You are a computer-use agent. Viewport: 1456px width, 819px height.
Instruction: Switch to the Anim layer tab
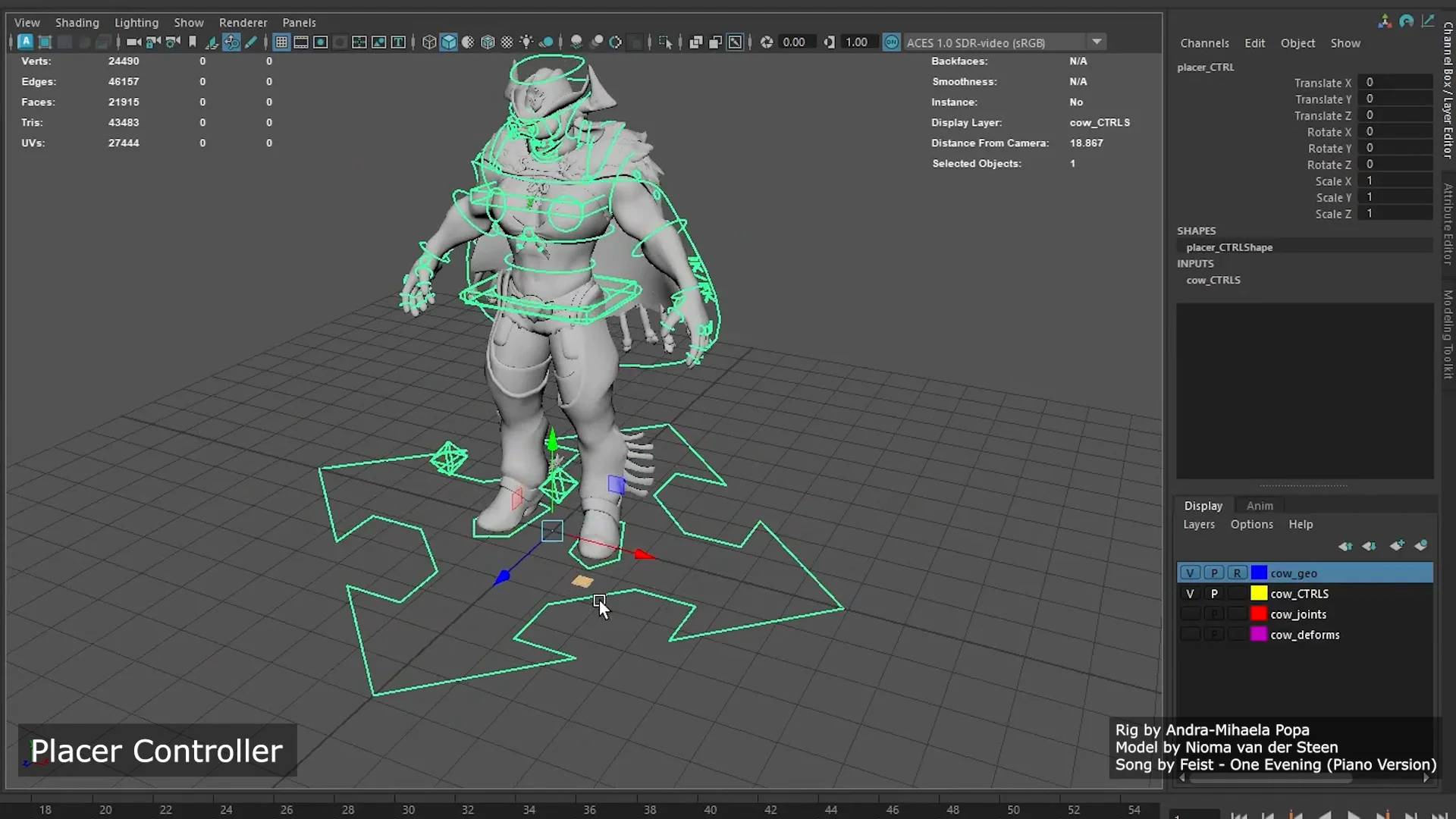[x=1260, y=506]
